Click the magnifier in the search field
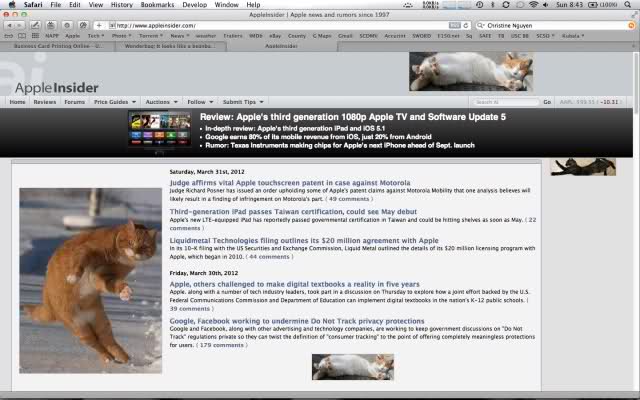The height and width of the screenshot is (400, 640). click(x=480, y=25)
